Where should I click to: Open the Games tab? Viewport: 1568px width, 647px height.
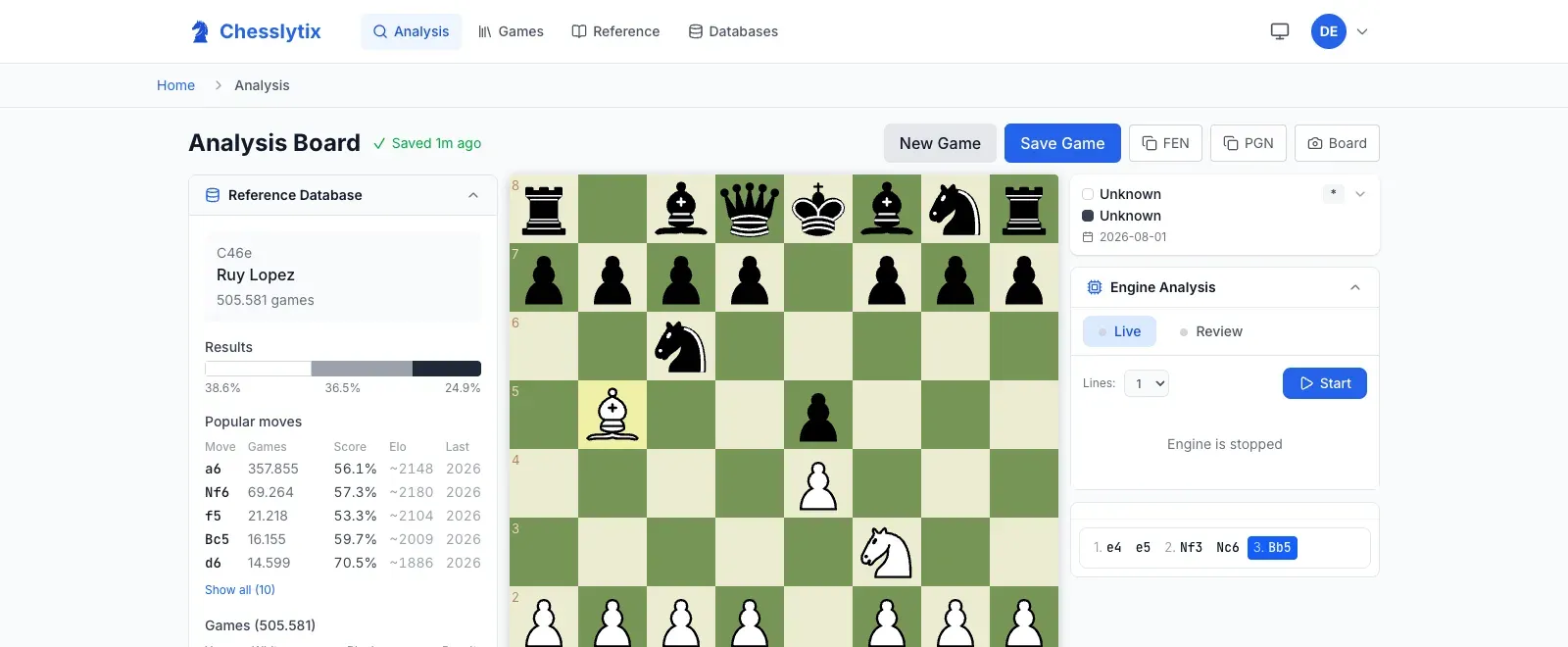(511, 31)
